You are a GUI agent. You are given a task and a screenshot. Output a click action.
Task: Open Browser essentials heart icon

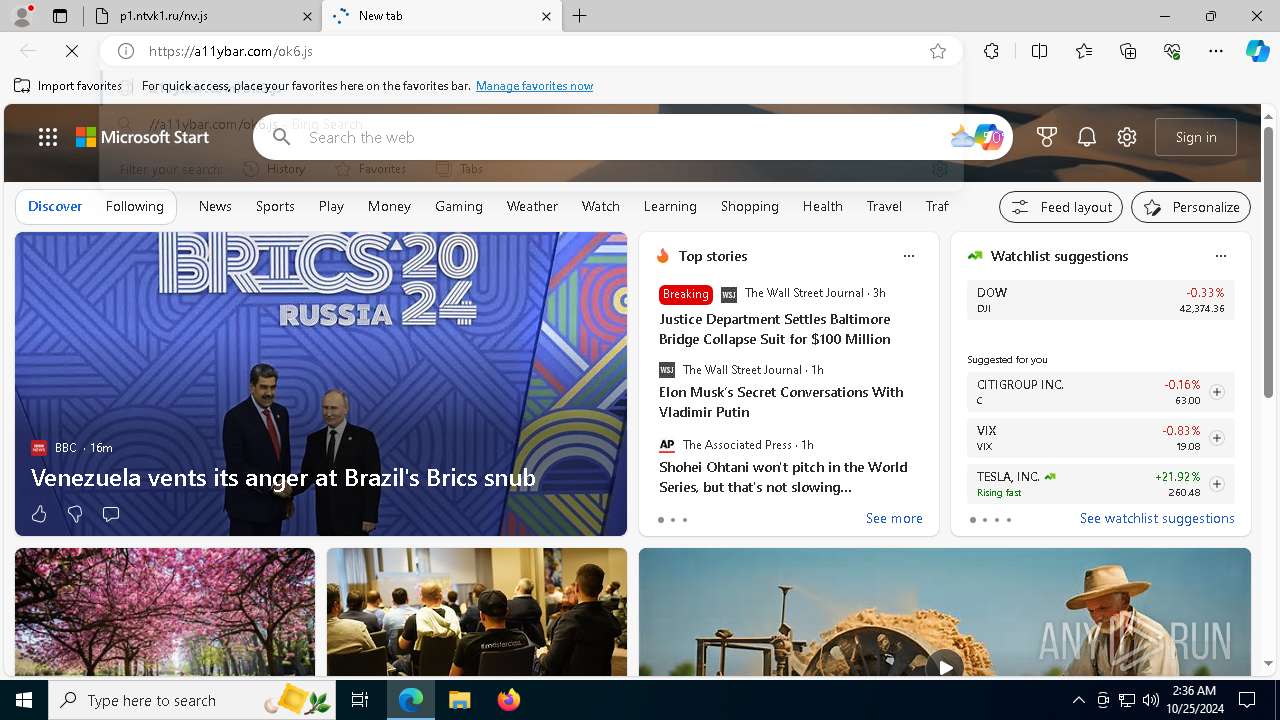coord(1172,51)
